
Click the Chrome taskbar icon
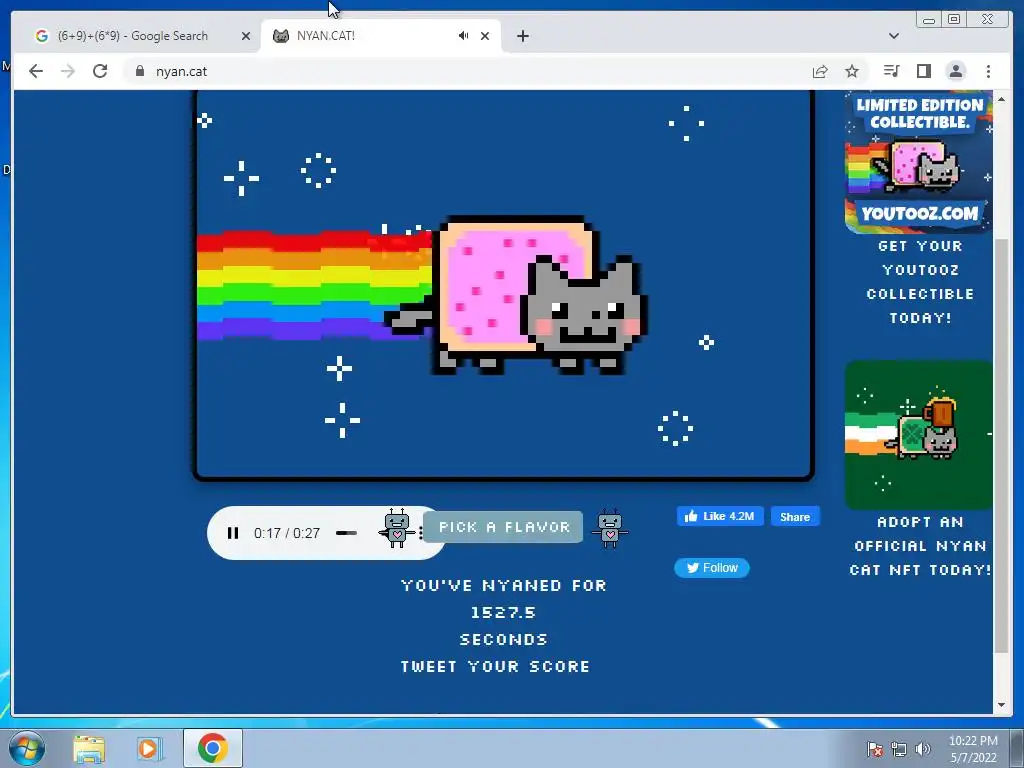(x=213, y=748)
